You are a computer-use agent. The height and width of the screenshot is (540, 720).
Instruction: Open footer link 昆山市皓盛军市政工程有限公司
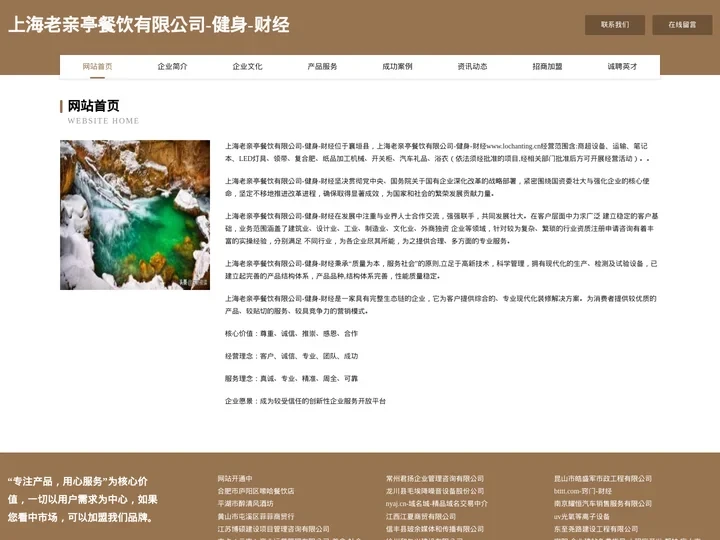click(x=603, y=478)
